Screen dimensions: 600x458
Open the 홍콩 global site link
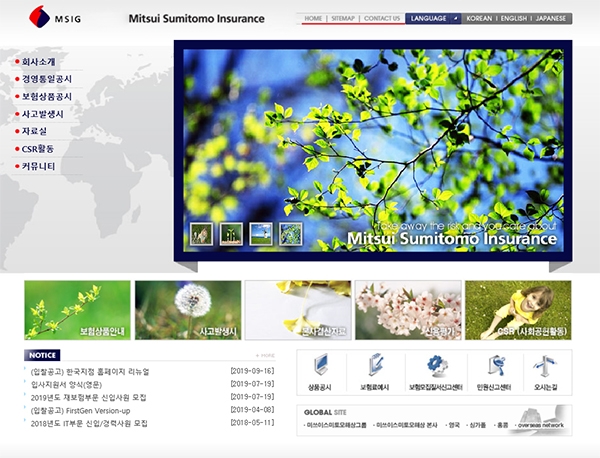pyautogui.click(x=501, y=425)
